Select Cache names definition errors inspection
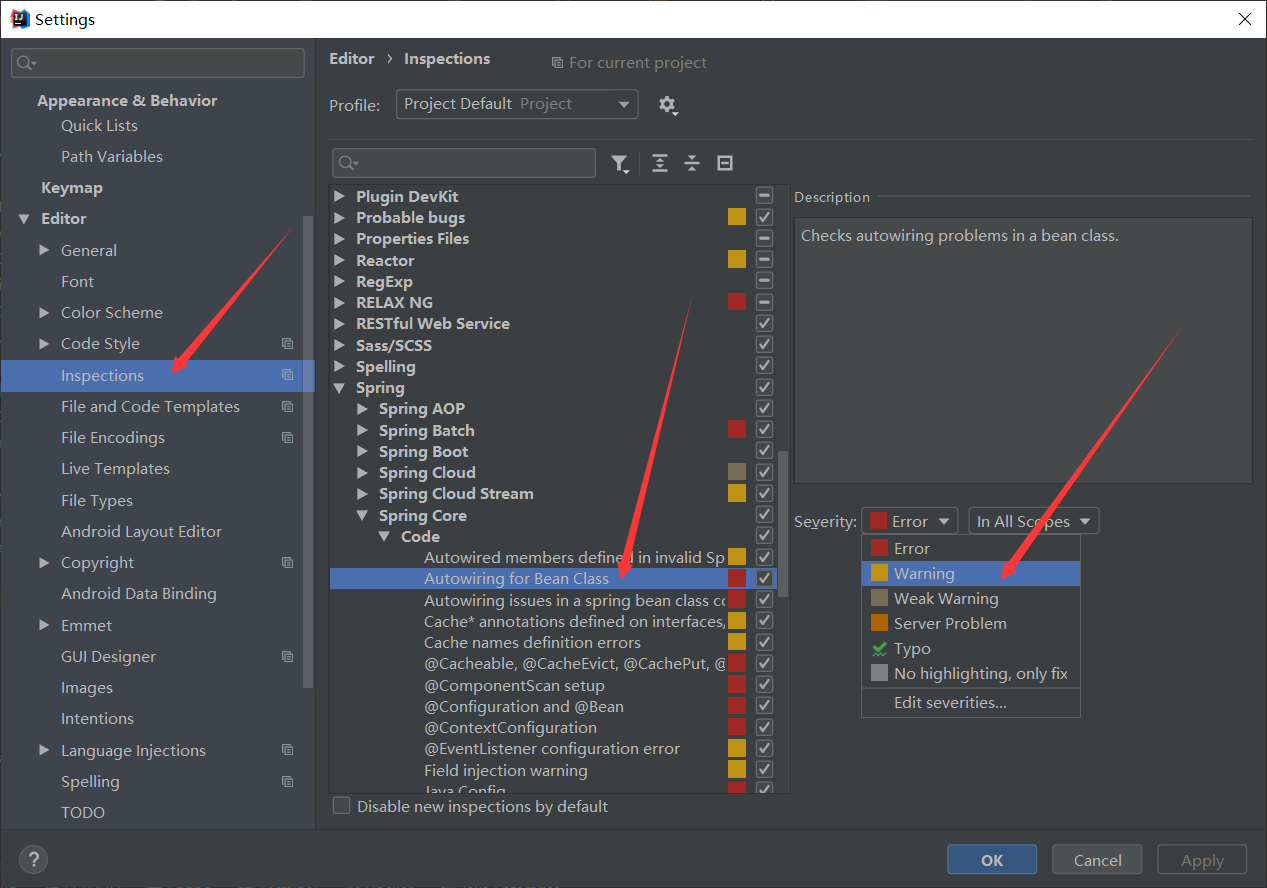The width and height of the screenshot is (1267, 888). coord(532,643)
